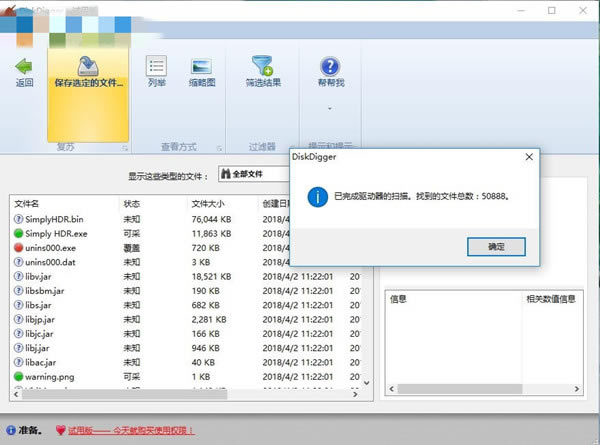Click file list scroll right arrow
Viewport: 600px width, 445px height.
[x=355, y=394]
